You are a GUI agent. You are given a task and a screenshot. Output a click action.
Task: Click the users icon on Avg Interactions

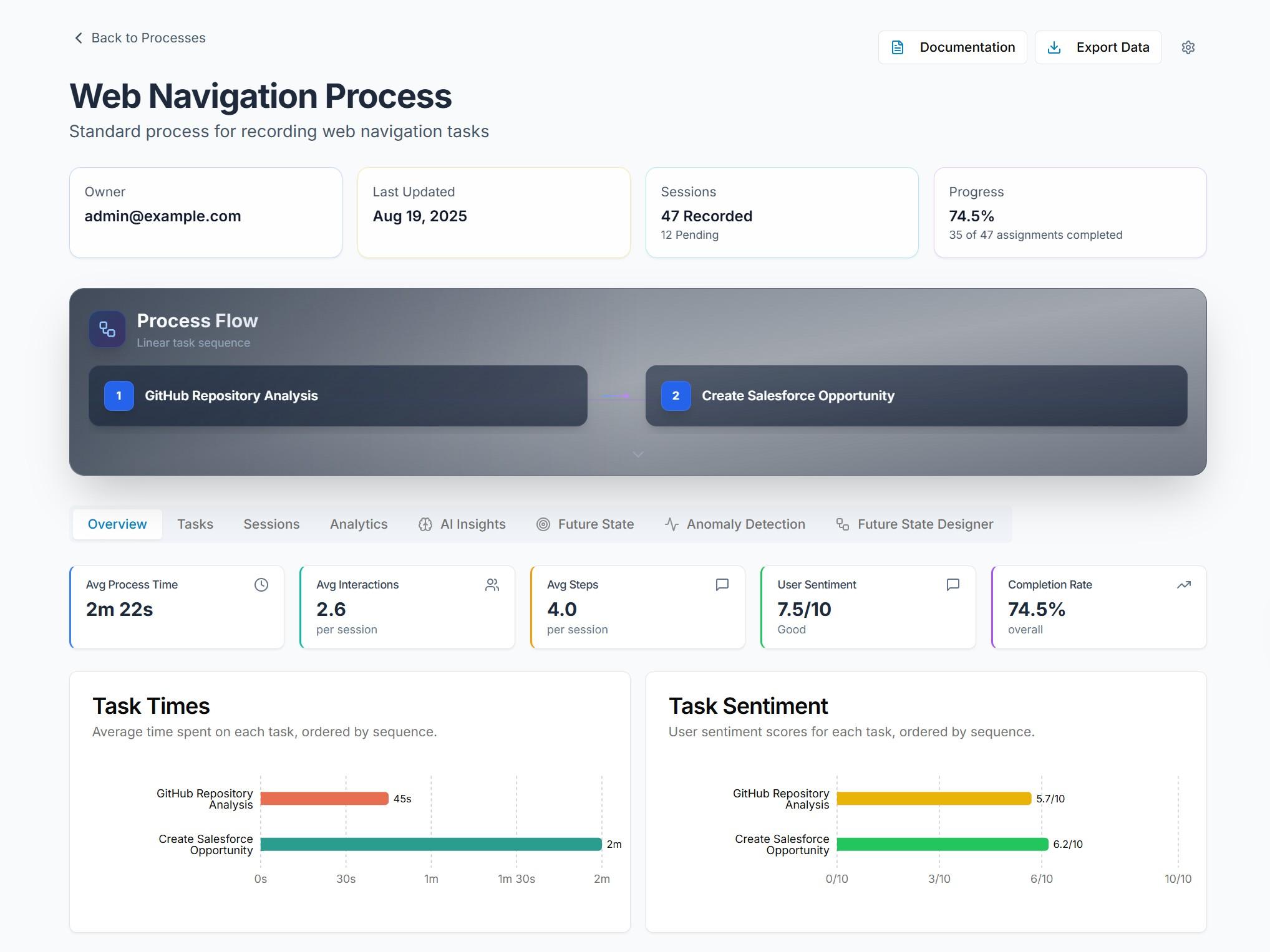coord(492,585)
